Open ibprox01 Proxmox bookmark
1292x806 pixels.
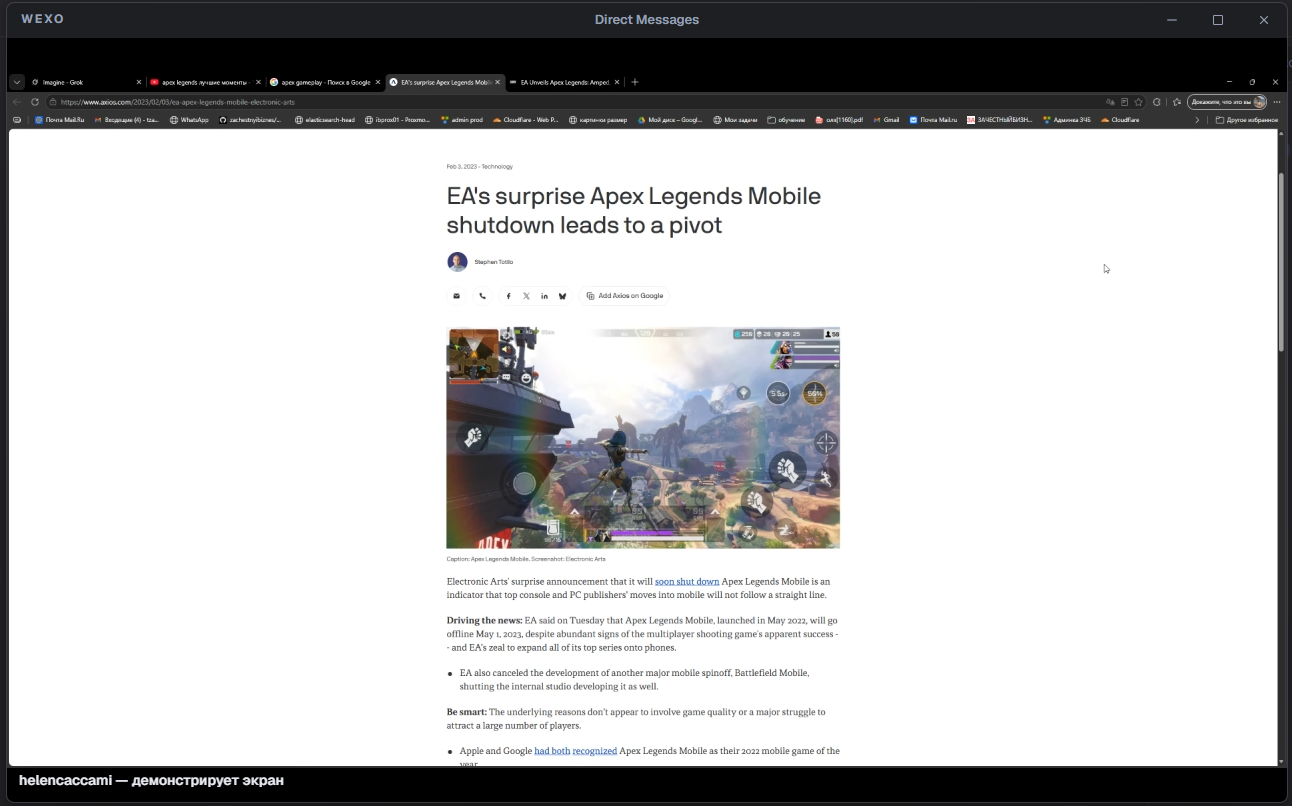[x=396, y=120]
